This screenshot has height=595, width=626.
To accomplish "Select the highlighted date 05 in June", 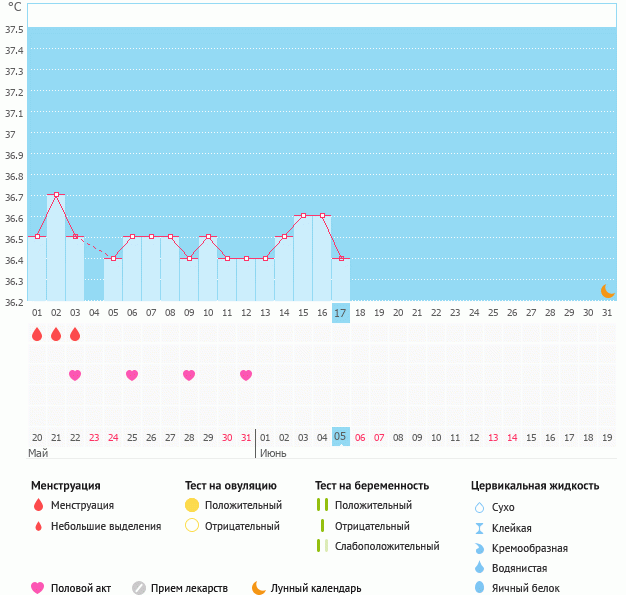I will (x=340, y=437).
